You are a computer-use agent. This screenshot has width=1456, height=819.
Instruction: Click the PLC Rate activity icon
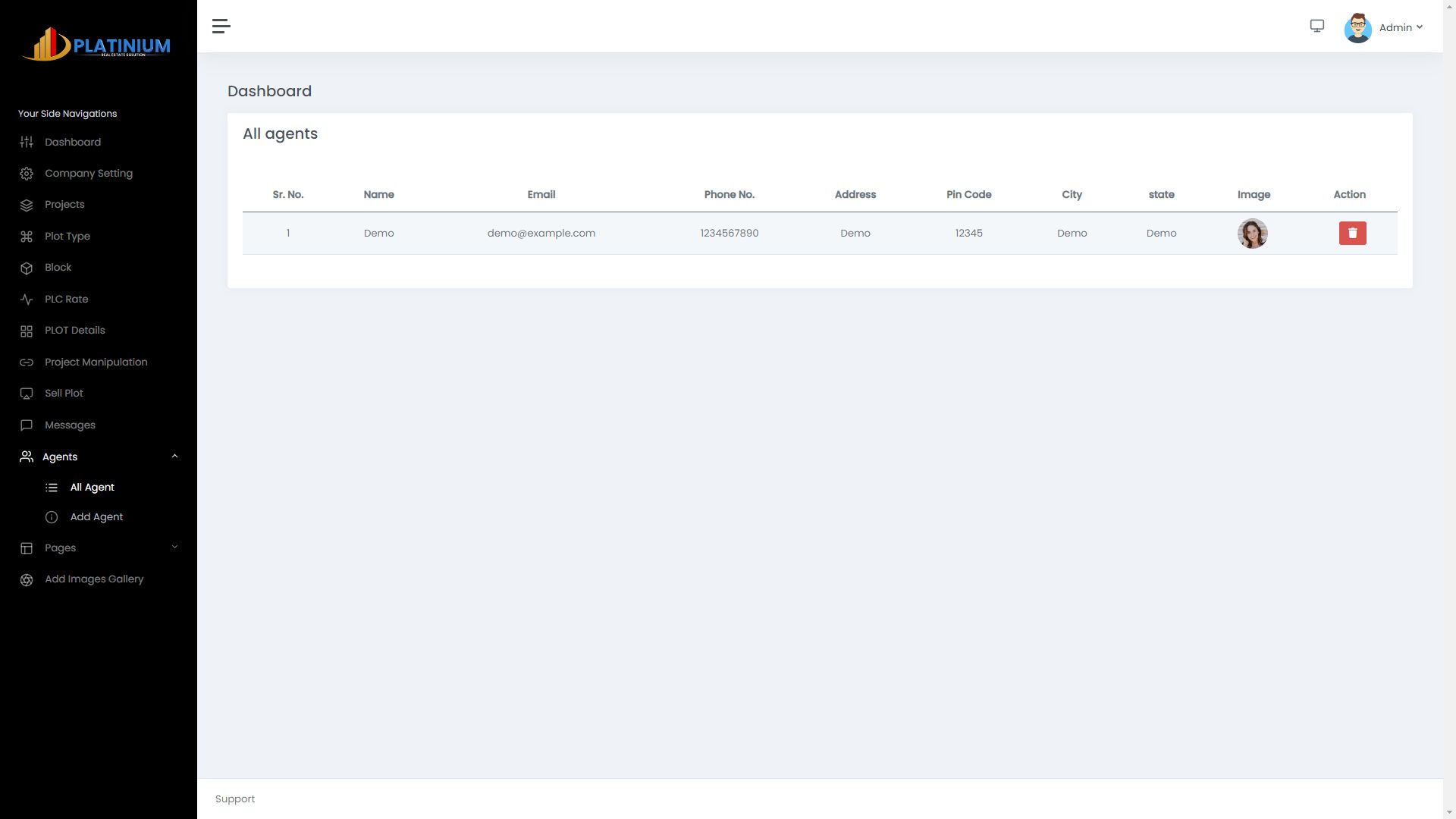(27, 300)
